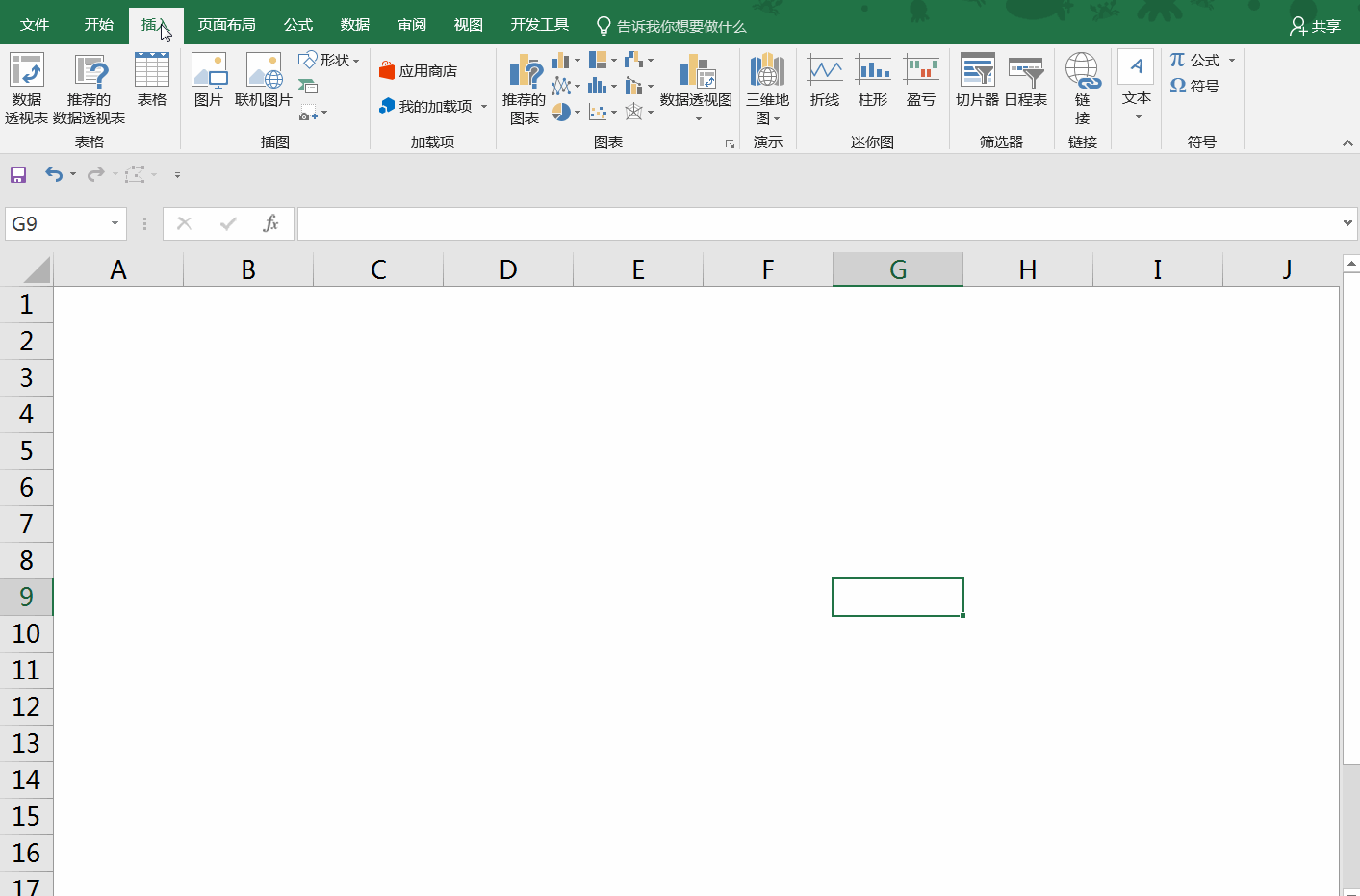The image size is (1360, 896).
Task: Open Recommended PivotTables (推荐的数据透视表)
Action: [89, 89]
